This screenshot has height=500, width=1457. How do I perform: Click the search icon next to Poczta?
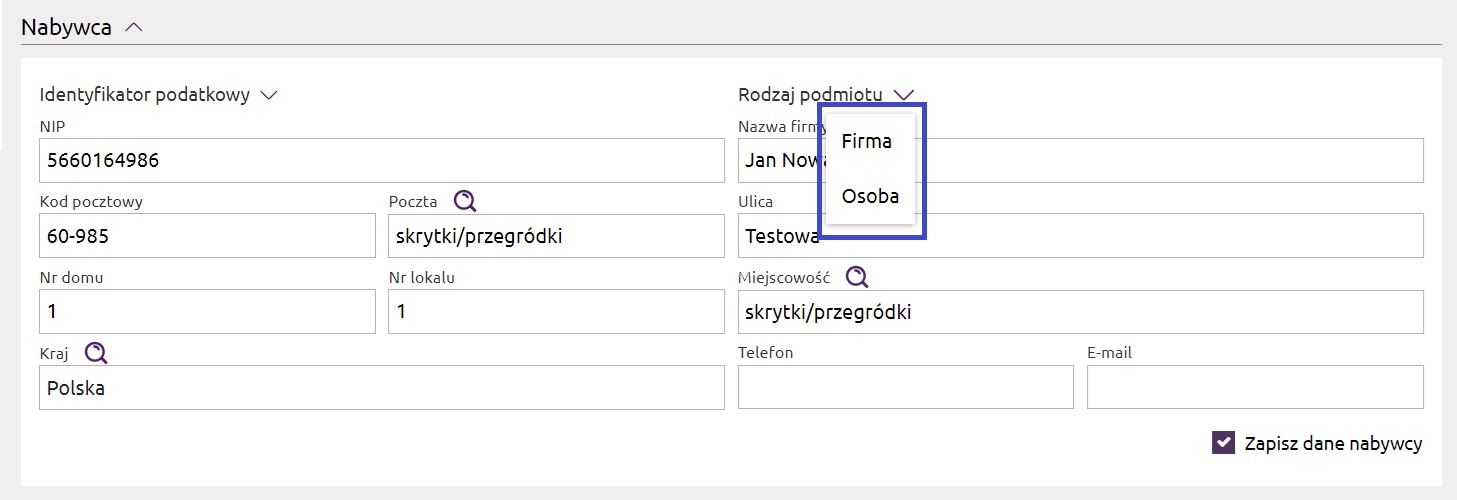click(465, 201)
